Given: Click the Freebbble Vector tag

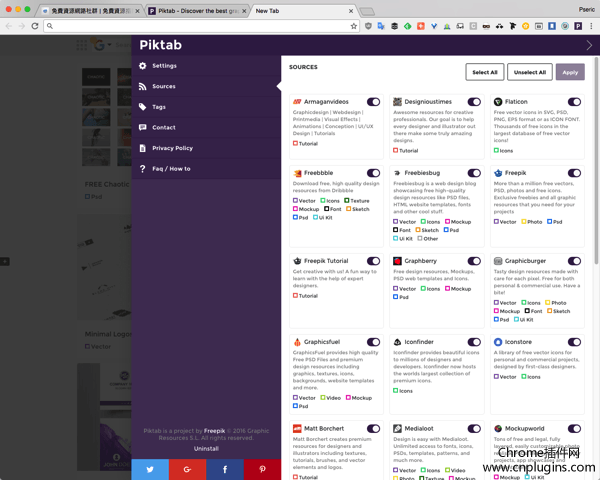Looking at the screenshot, I should (304, 201).
